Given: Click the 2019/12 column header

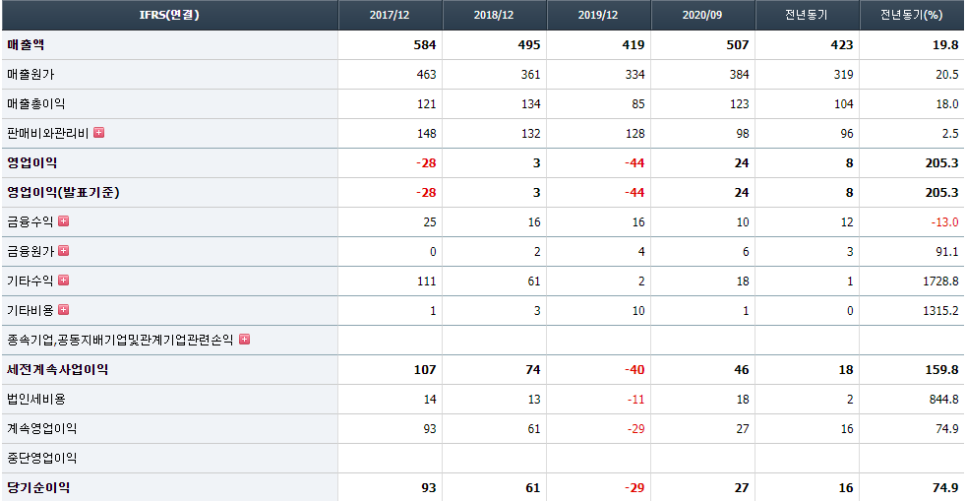Looking at the screenshot, I should tap(598, 15).
